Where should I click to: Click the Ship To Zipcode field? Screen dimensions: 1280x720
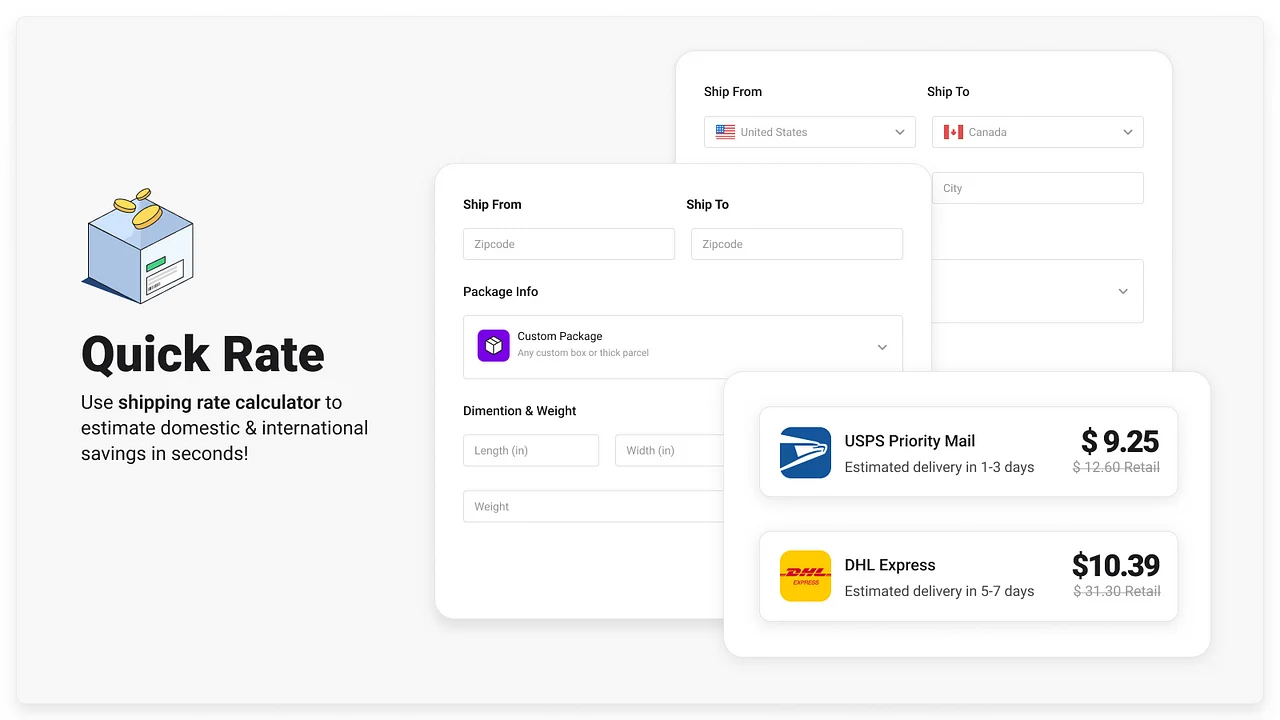pyautogui.click(x=796, y=244)
